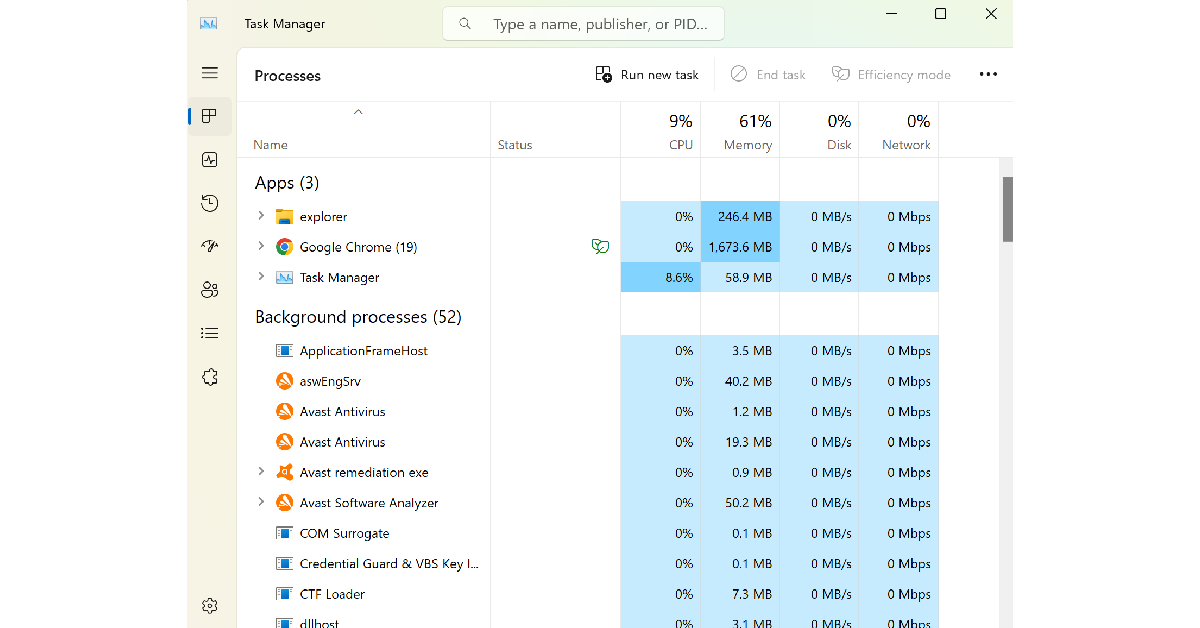Expand Avast Software Analyzer process

click(261, 502)
